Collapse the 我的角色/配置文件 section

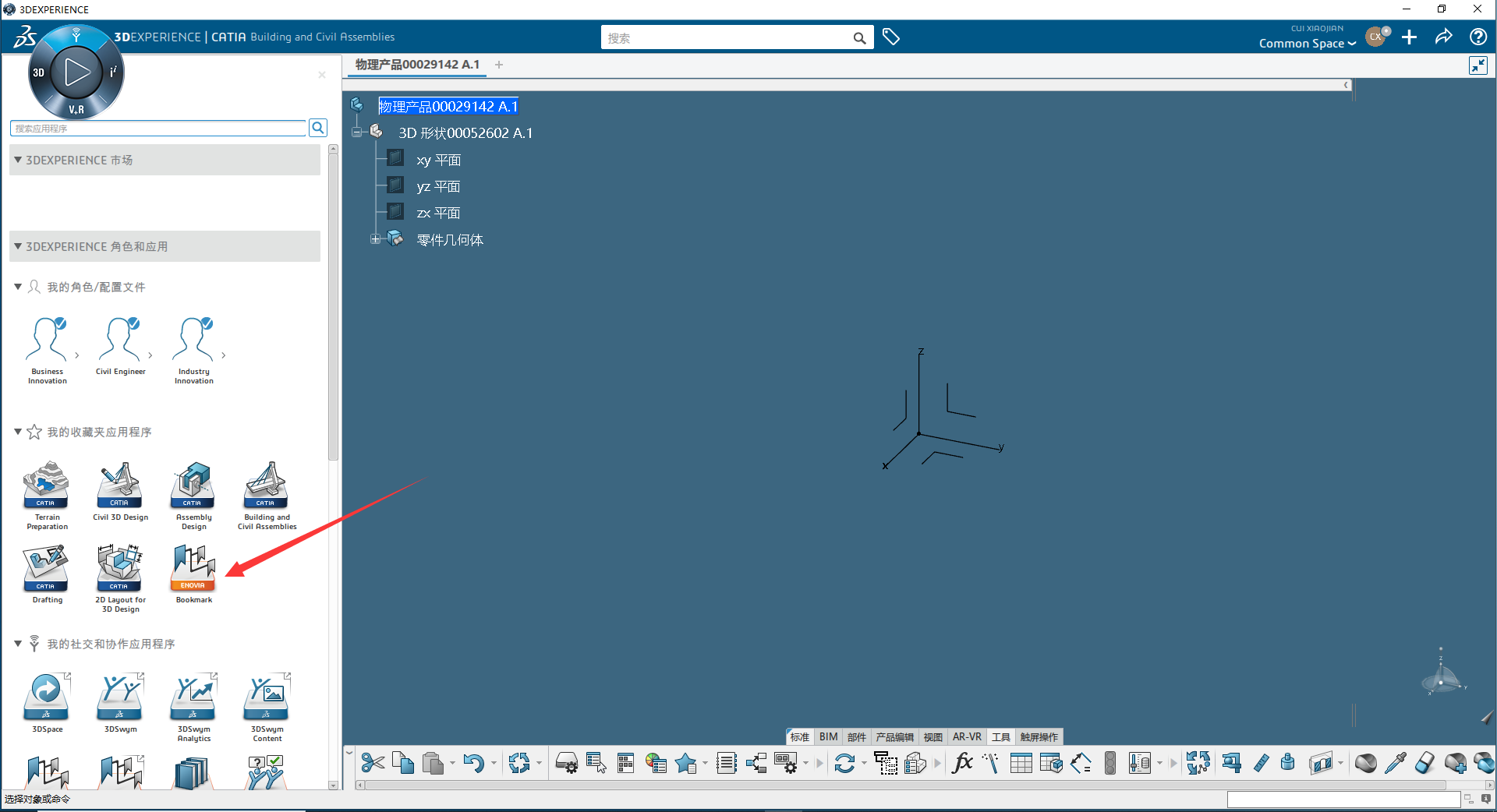[17, 287]
